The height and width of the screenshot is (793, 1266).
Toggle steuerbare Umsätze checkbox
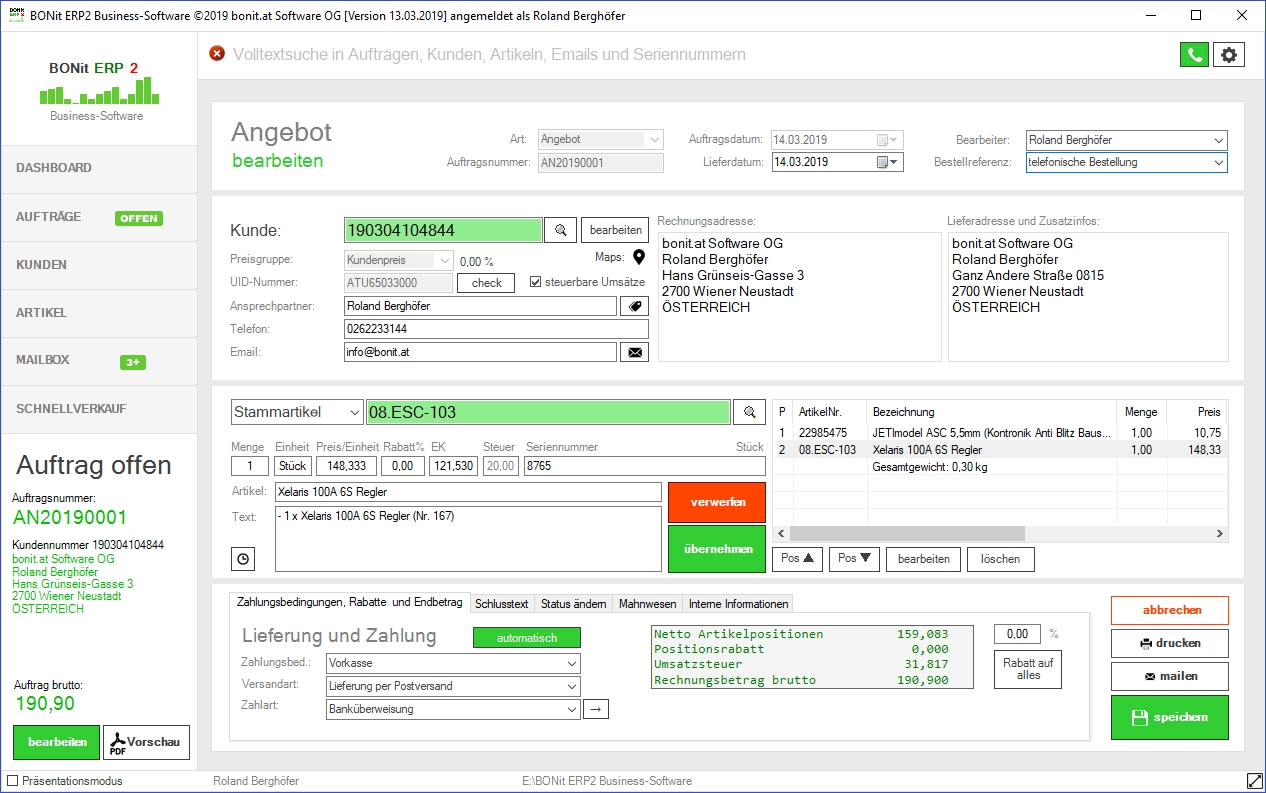click(535, 282)
